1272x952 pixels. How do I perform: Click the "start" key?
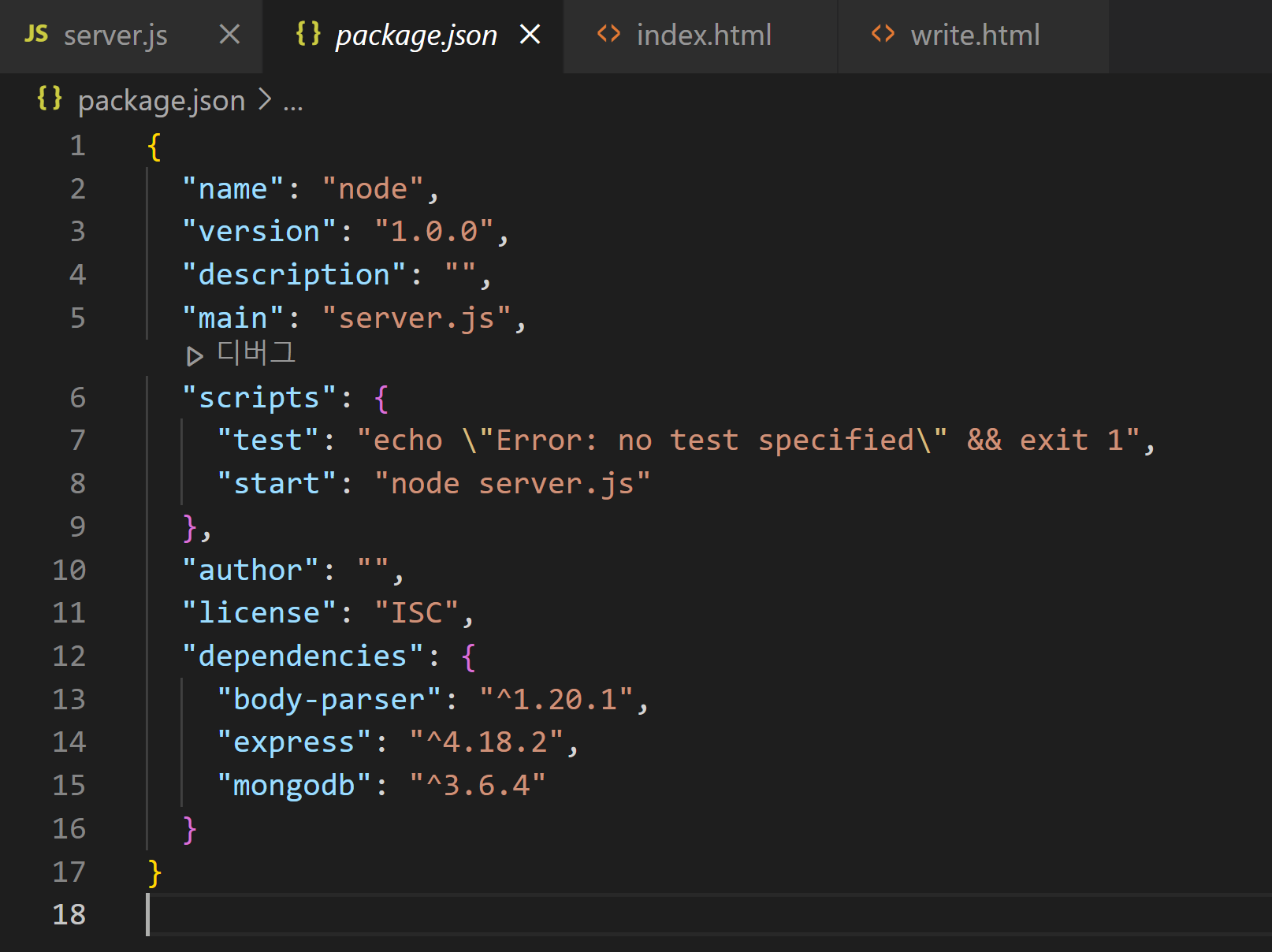coord(277,484)
